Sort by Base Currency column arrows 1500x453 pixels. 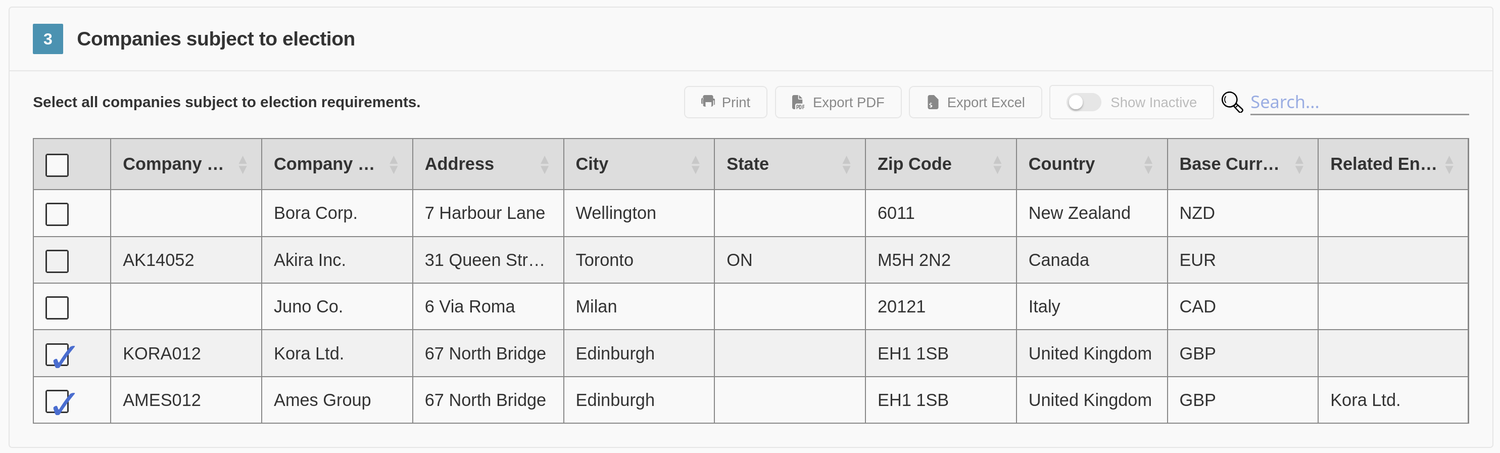pos(1299,165)
